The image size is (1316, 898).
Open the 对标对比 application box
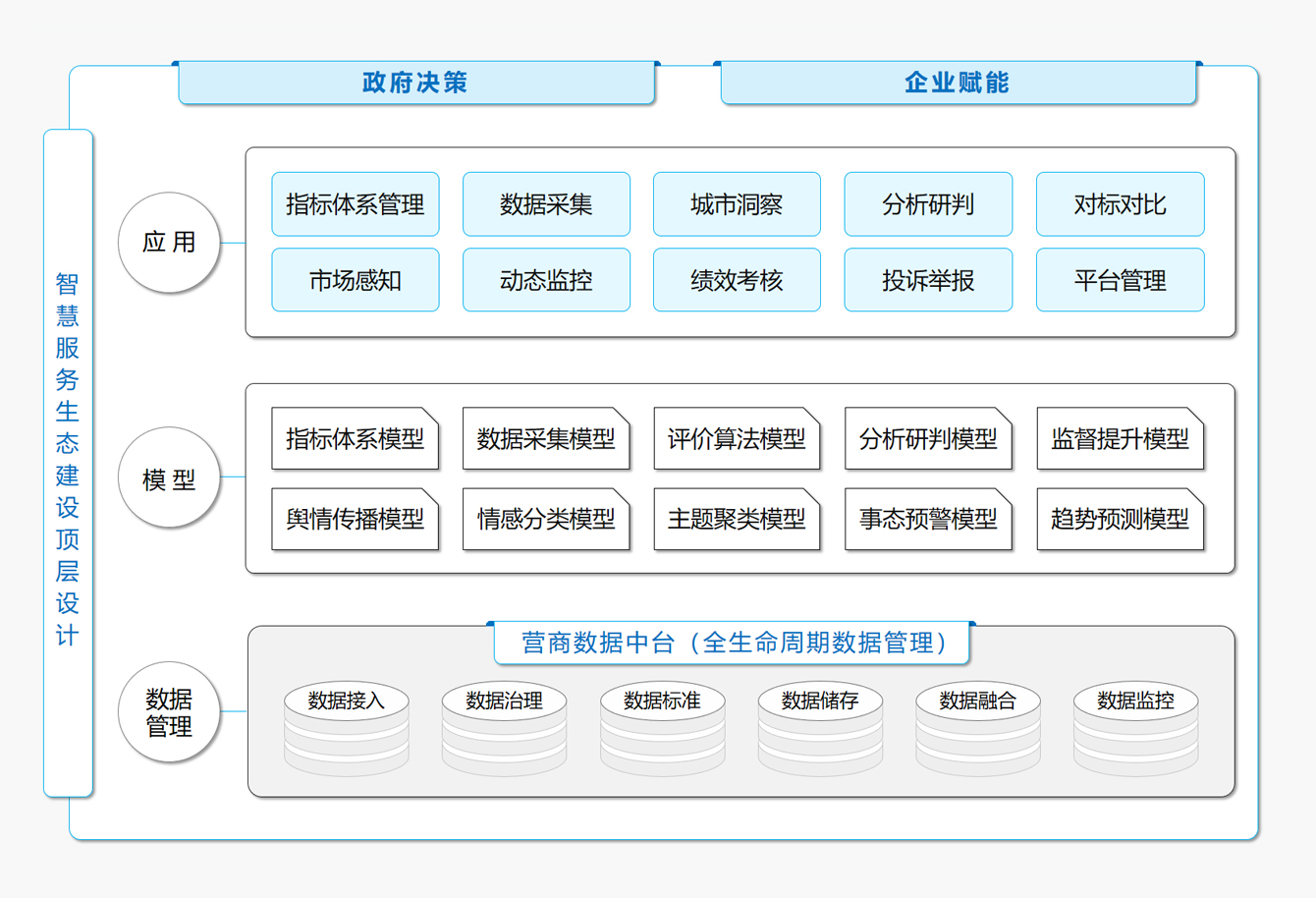[1120, 204]
